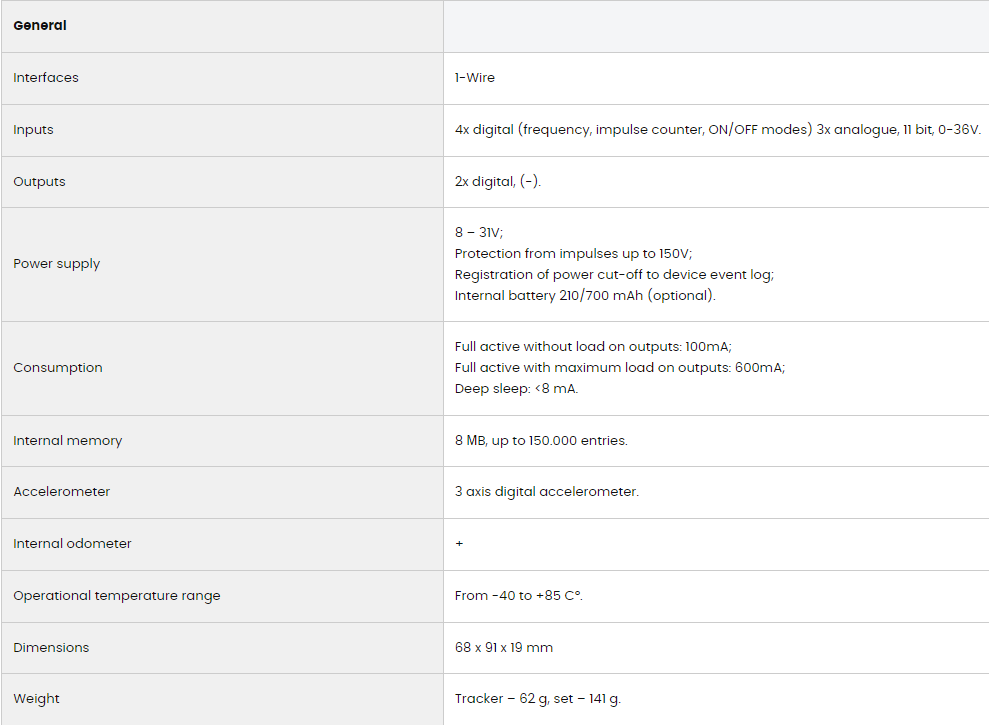Viewport: 989px width, 725px height.
Task: Select the Interfaces row label
Action: (x=46, y=77)
